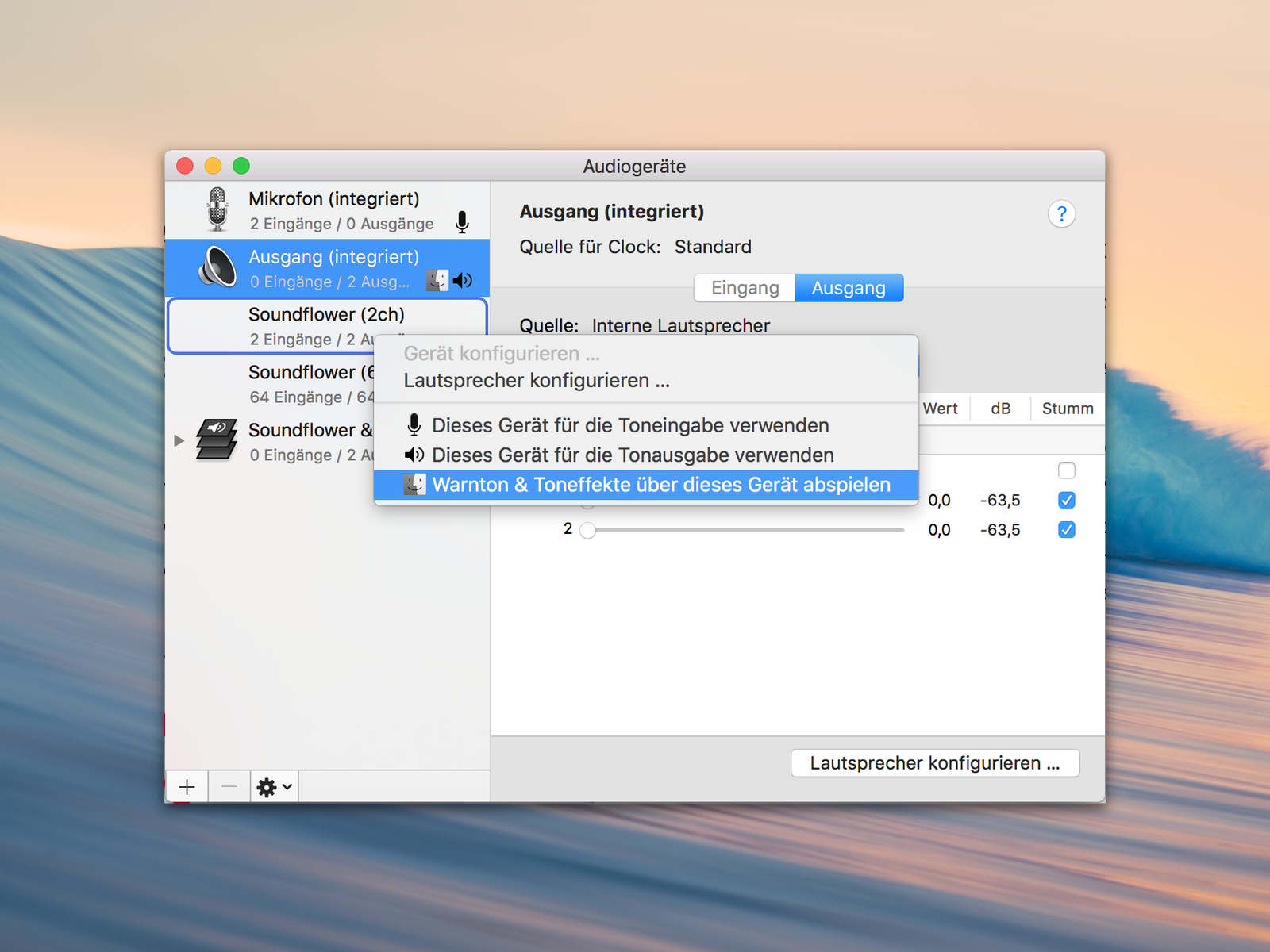The height and width of the screenshot is (952, 1270).
Task: Click the Quelle für Clock Standard value
Action: point(713,247)
